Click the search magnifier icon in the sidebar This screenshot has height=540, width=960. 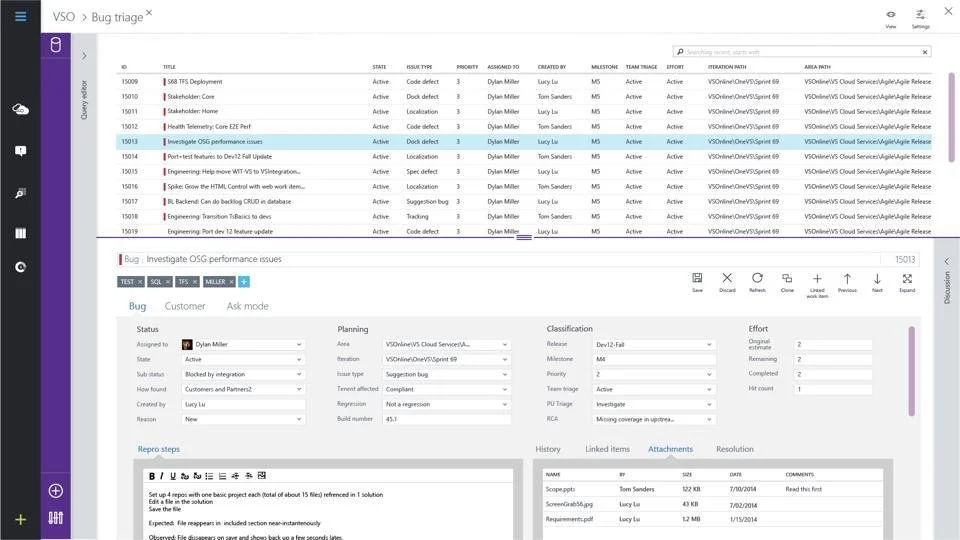[20, 193]
